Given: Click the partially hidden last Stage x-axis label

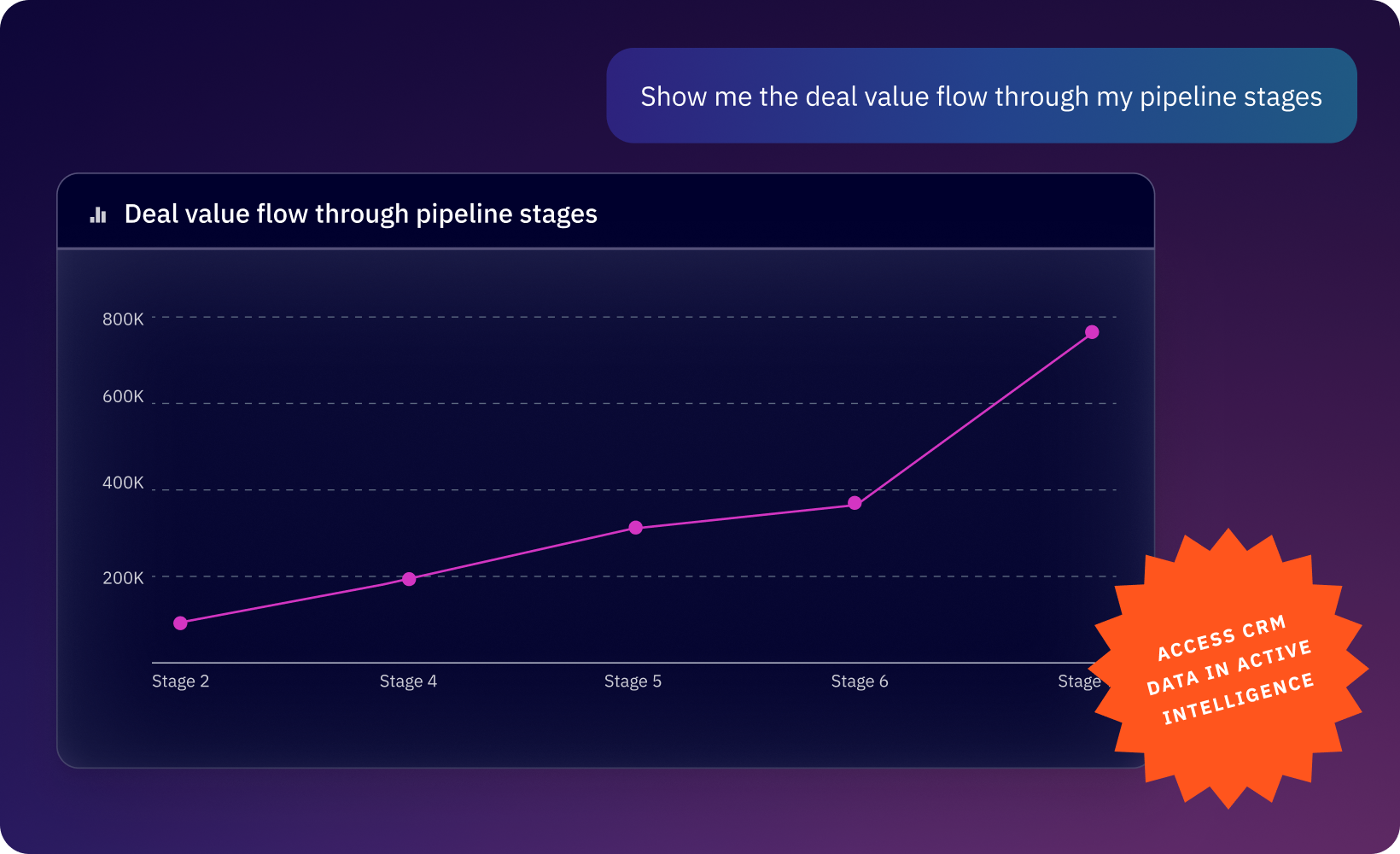Looking at the screenshot, I should (1078, 681).
